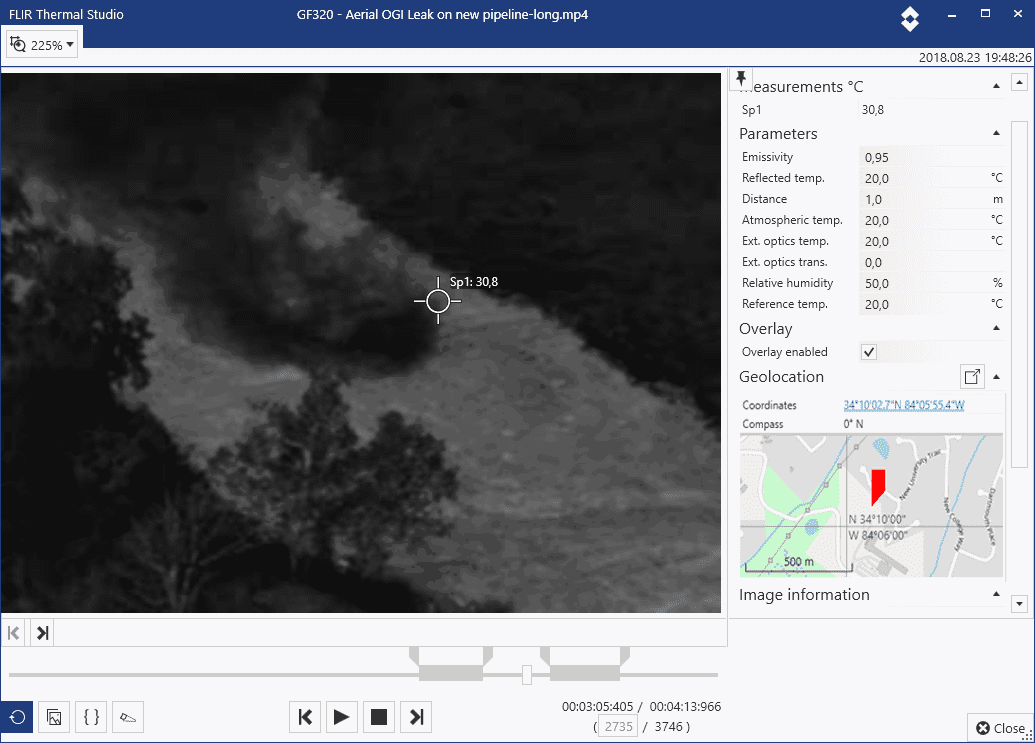This screenshot has height=743, width=1035.
Task: Open the coordinates link
Action: pos(903,405)
